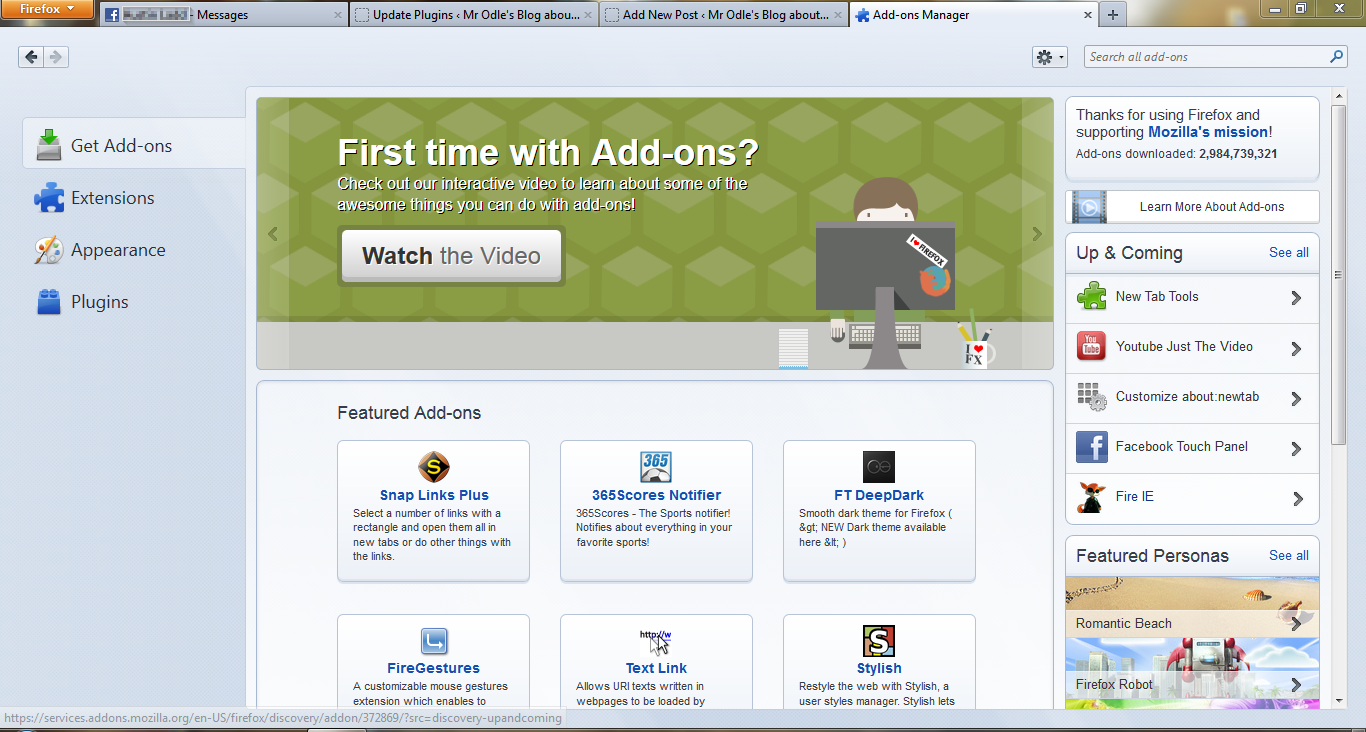1366x732 pixels.
Task: Click the FireGestures icon
Action: point(433,641)
